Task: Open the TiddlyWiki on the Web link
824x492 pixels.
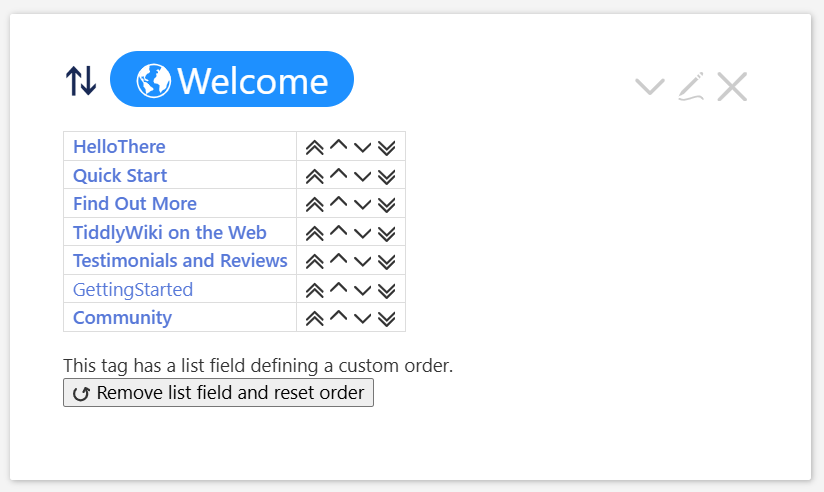Action: tap(170, 233)
